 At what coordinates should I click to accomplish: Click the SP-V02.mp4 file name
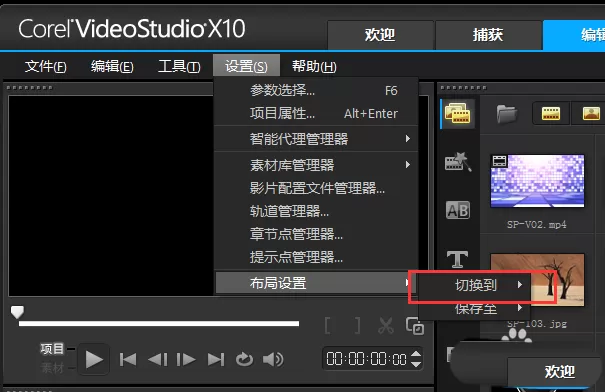[537, 225]
